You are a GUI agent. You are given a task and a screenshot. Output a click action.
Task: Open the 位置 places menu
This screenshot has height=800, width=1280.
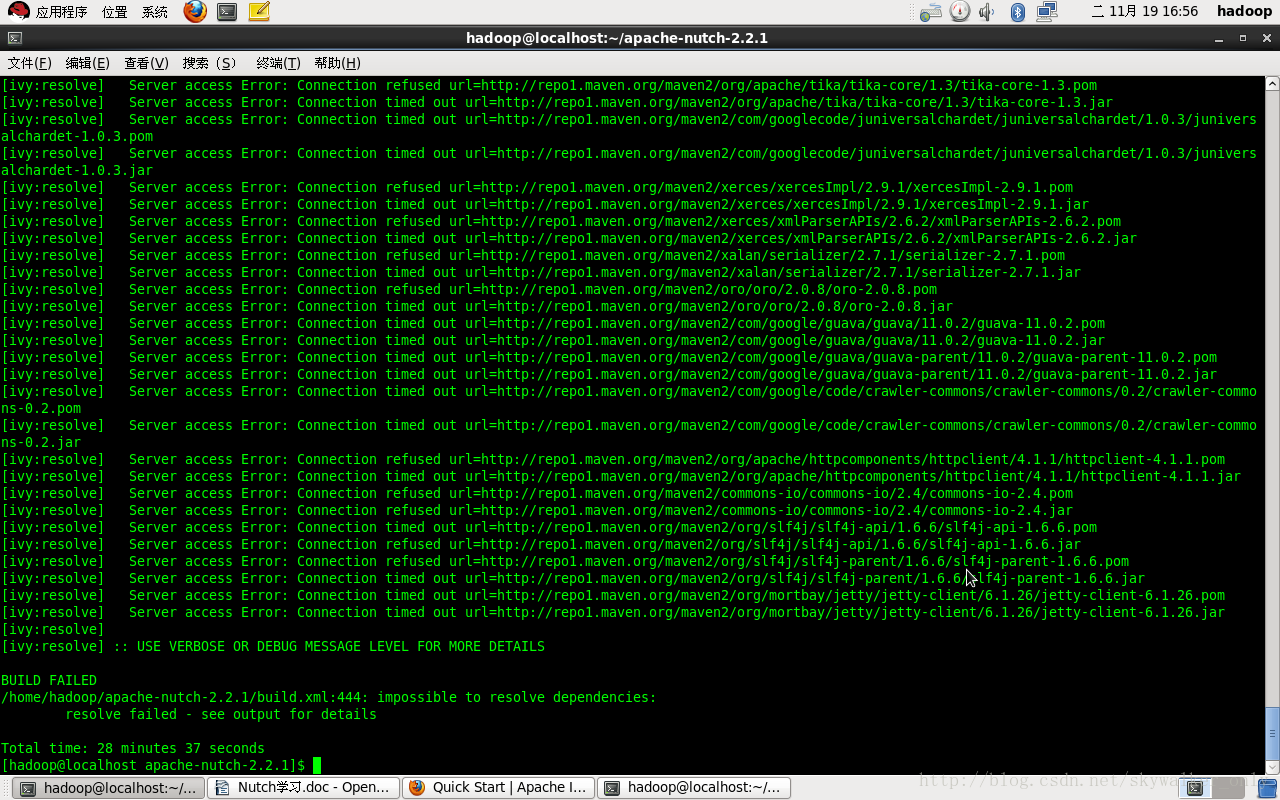point(115,12)
